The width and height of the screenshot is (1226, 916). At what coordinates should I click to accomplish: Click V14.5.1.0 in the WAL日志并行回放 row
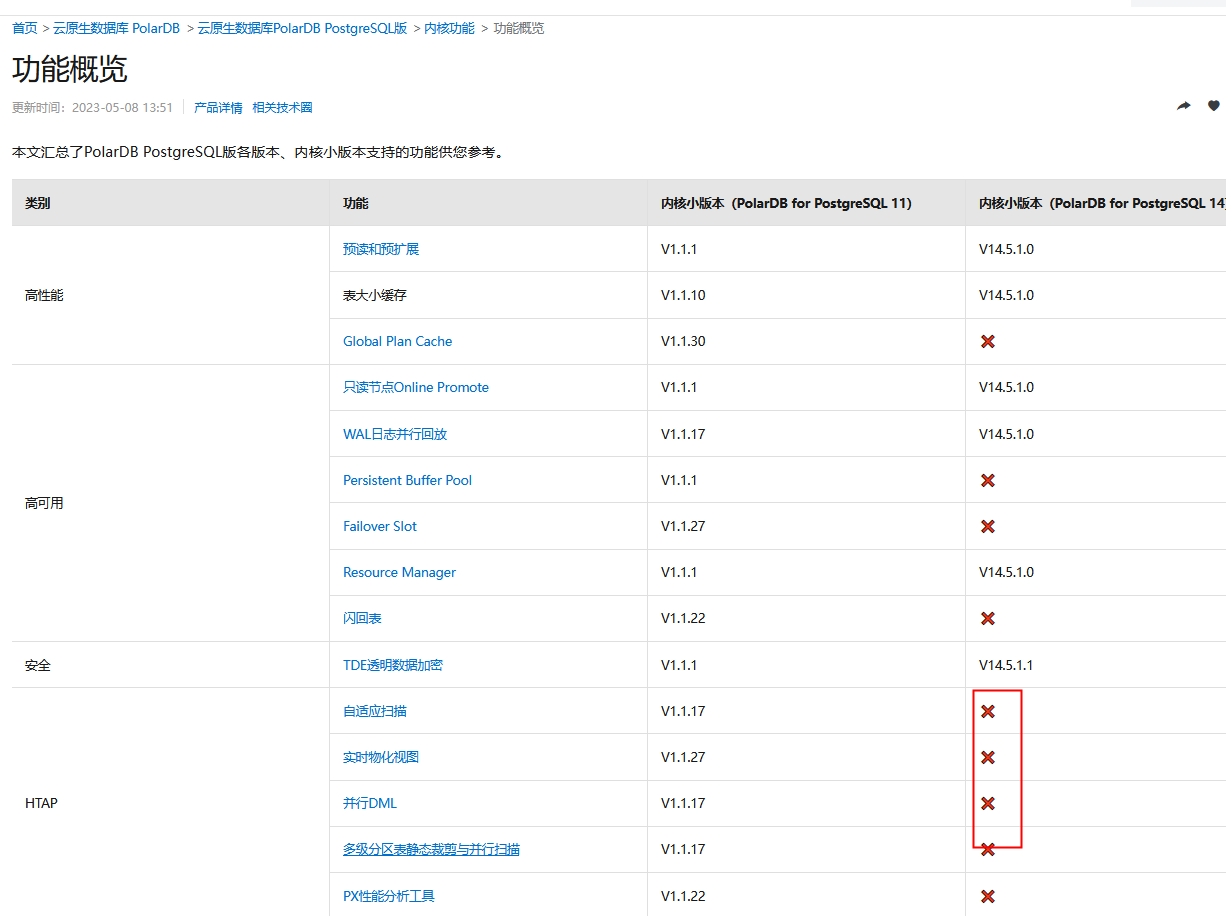pos(1006,434)
